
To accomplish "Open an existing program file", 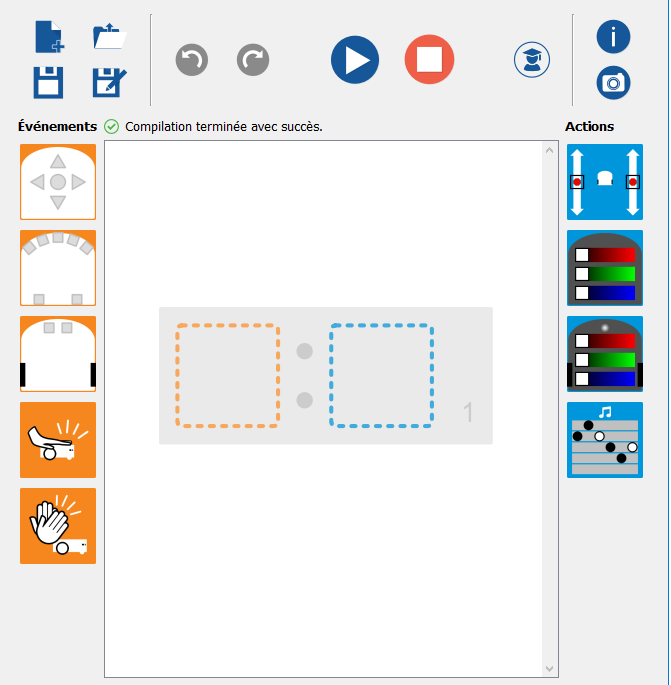I will [x=110, y=36].
